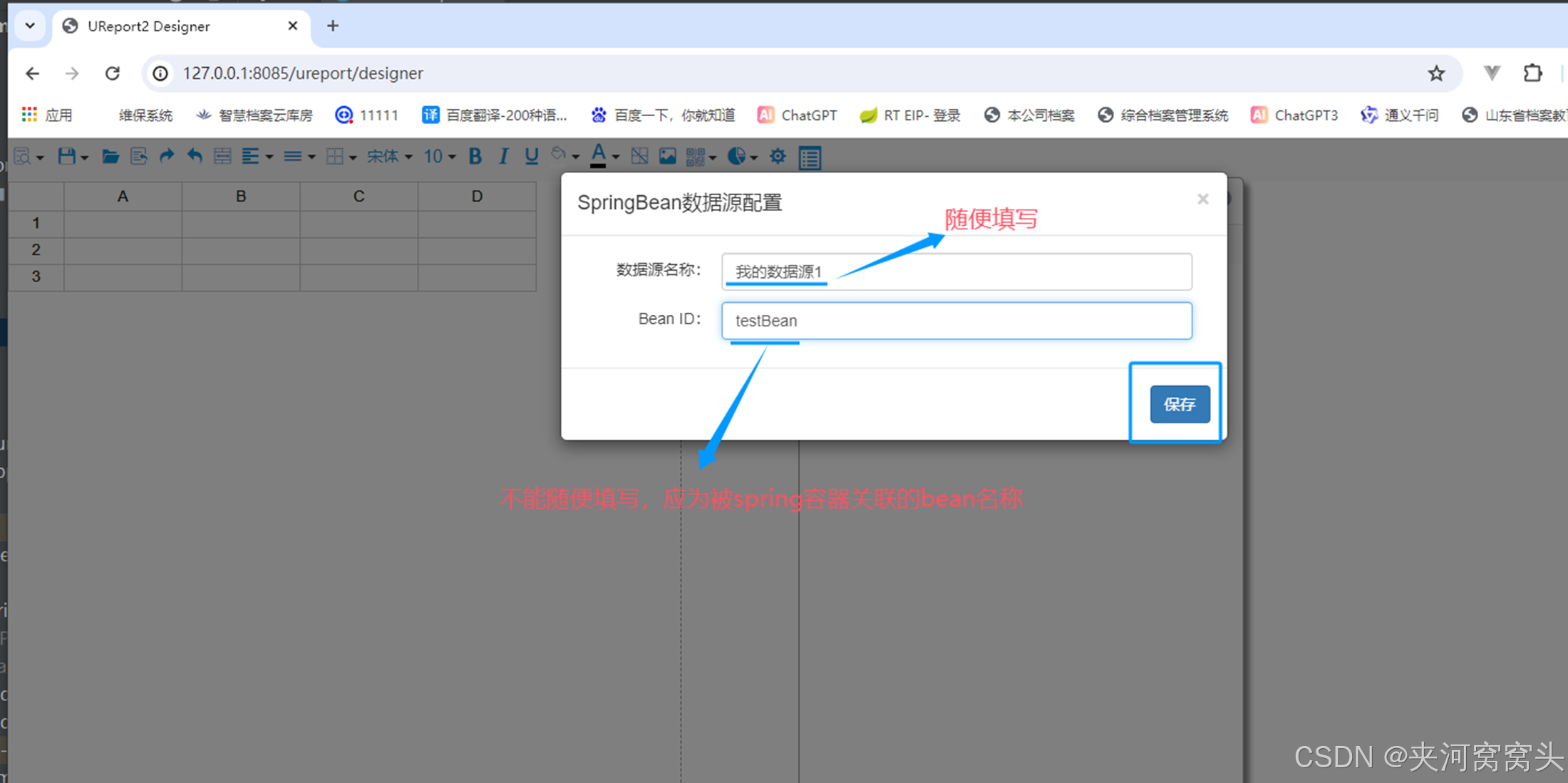Viewport: 1568px width, 783px height.
Task: Toggle underline formatting
Action: coord(531,157)
